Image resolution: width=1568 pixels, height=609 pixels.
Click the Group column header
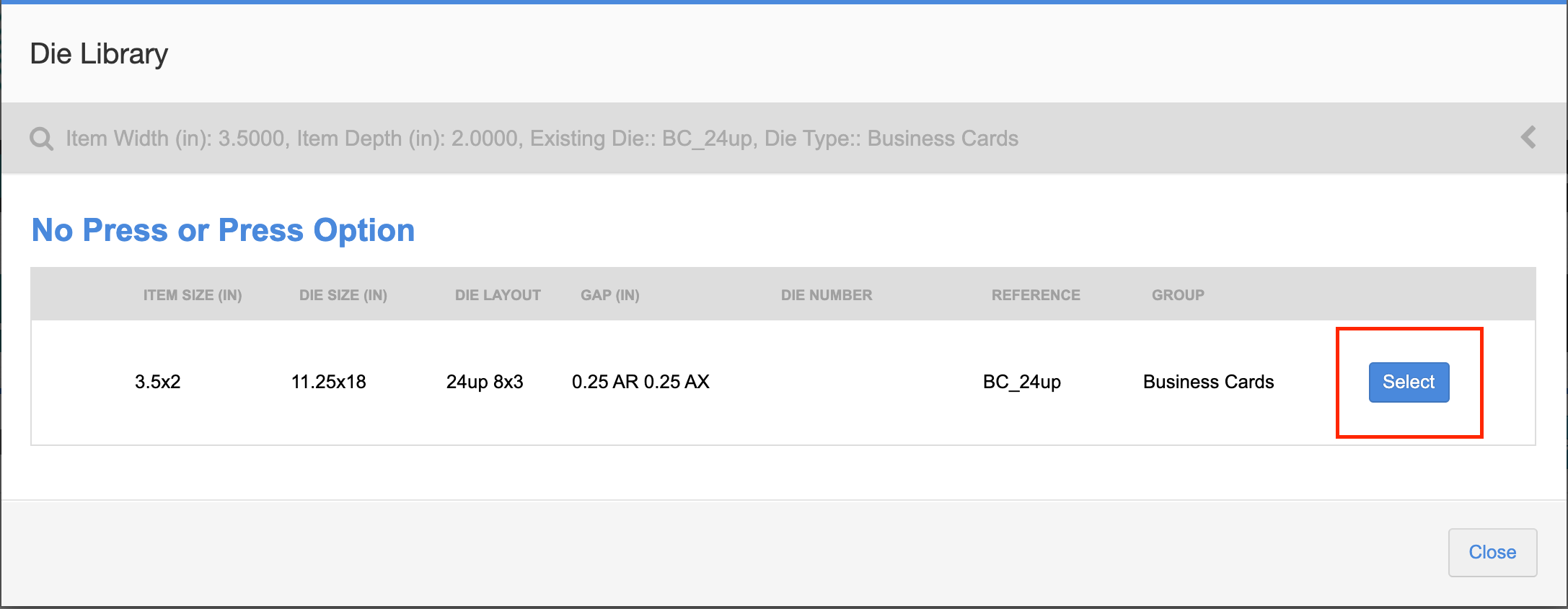(1178, 295)
